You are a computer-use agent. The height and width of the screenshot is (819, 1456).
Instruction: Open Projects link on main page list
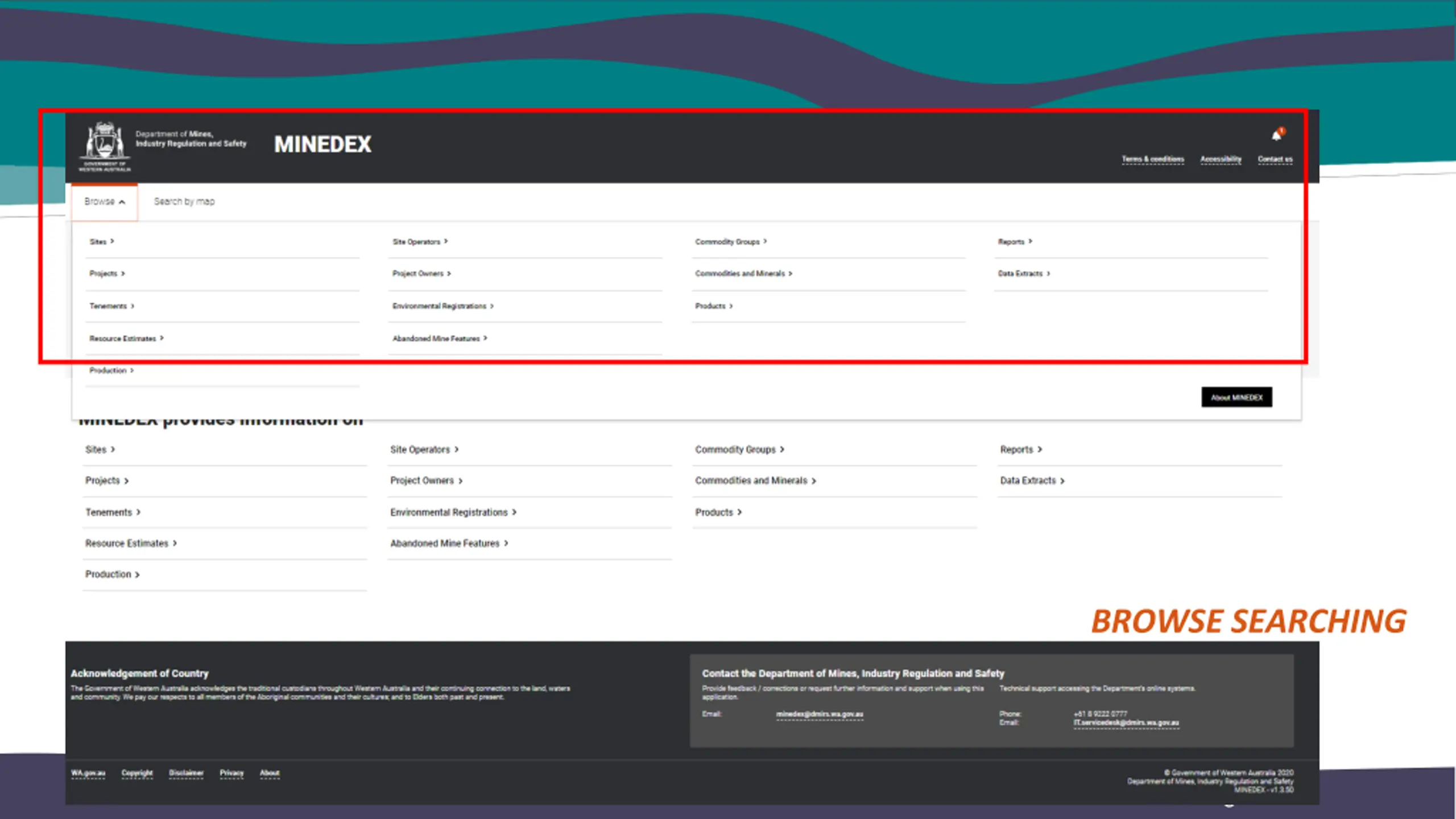click(107, 481)
